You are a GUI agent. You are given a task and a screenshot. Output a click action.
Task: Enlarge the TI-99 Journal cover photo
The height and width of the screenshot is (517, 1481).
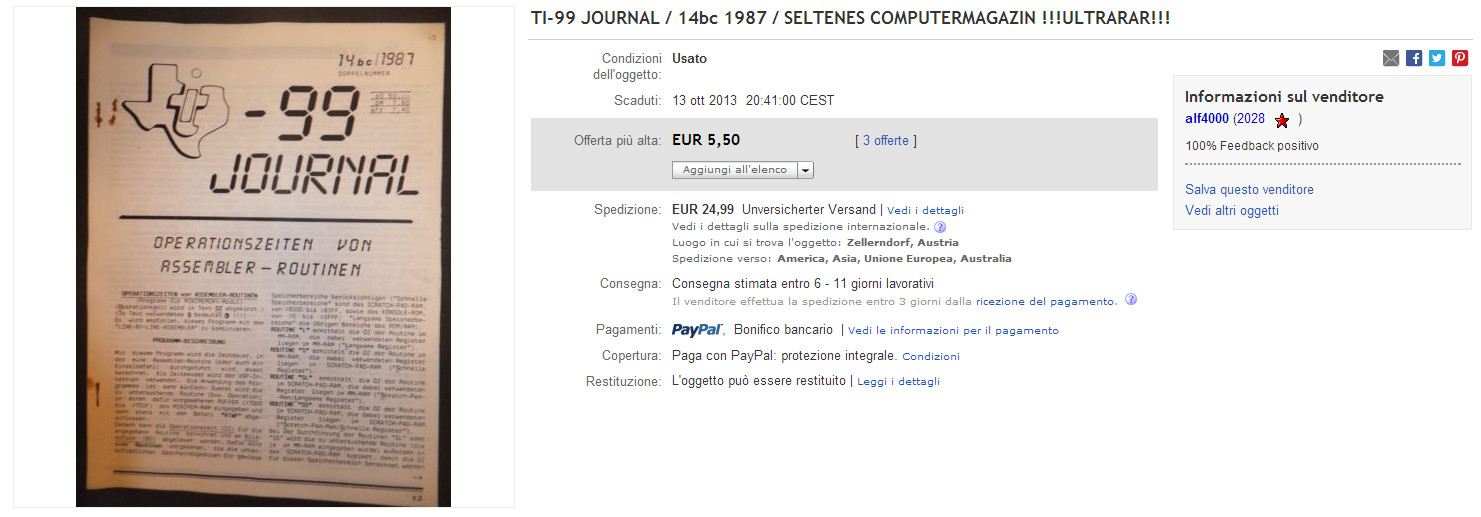(264, 258)
